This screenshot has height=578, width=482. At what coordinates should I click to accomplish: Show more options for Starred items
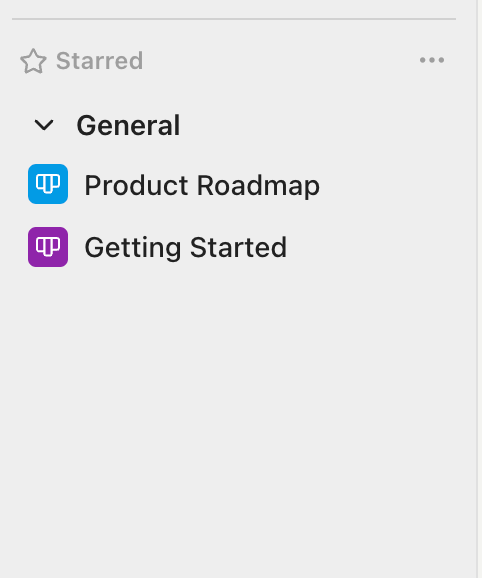(432, 60)
